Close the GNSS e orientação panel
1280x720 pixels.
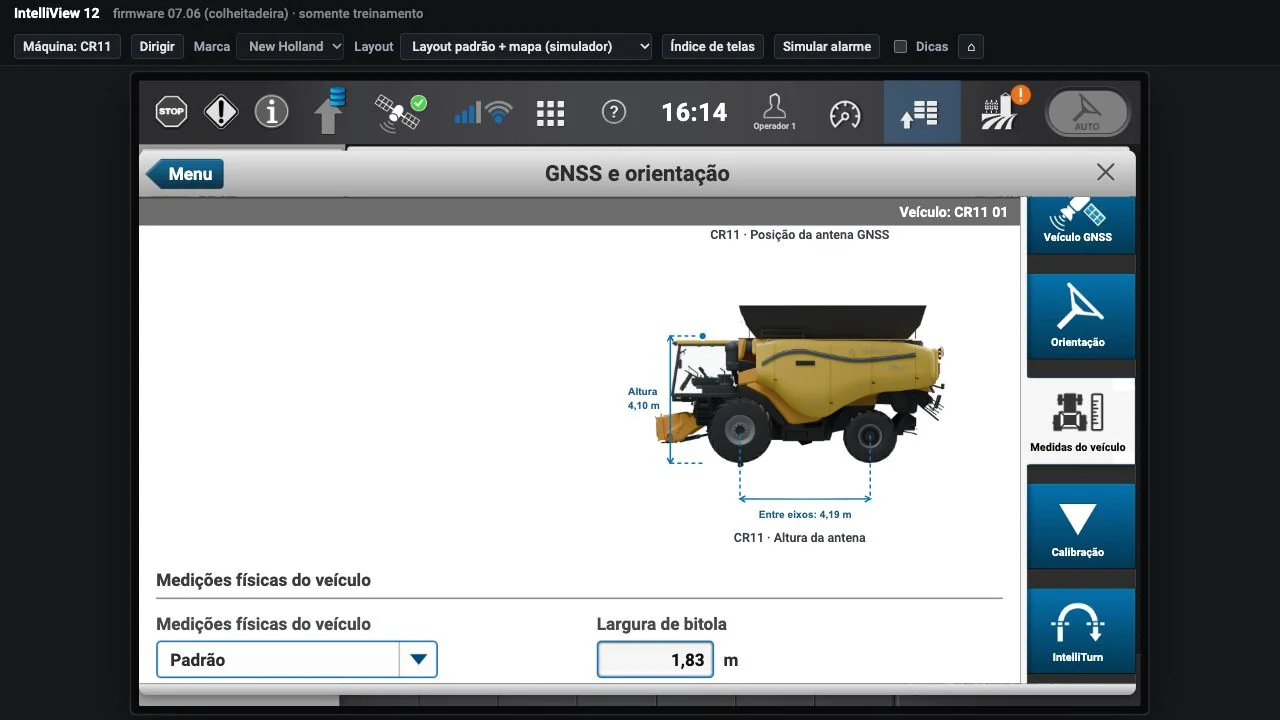tap(1105, 172)
